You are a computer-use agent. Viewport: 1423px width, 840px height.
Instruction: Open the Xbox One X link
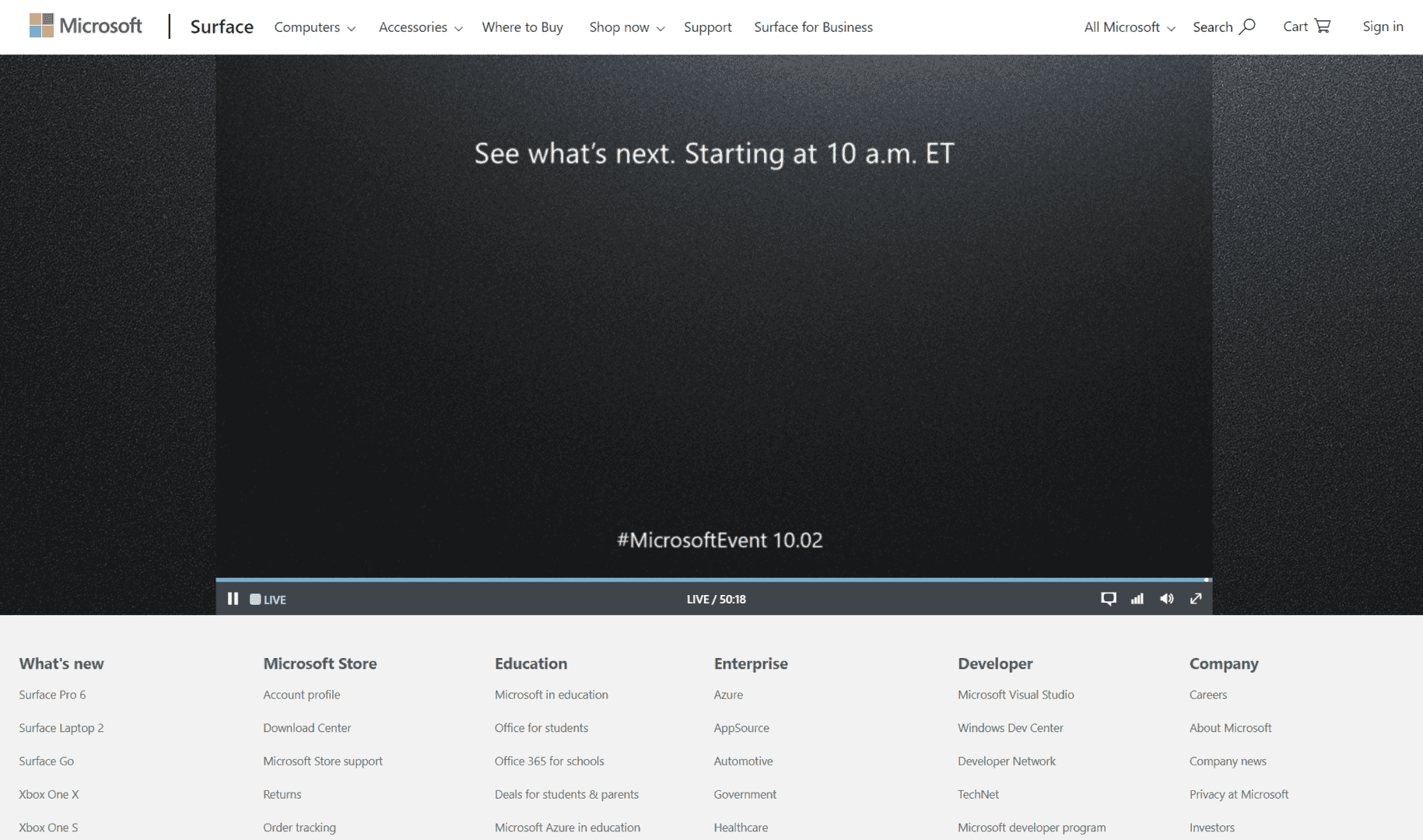[x=48, y=795]
